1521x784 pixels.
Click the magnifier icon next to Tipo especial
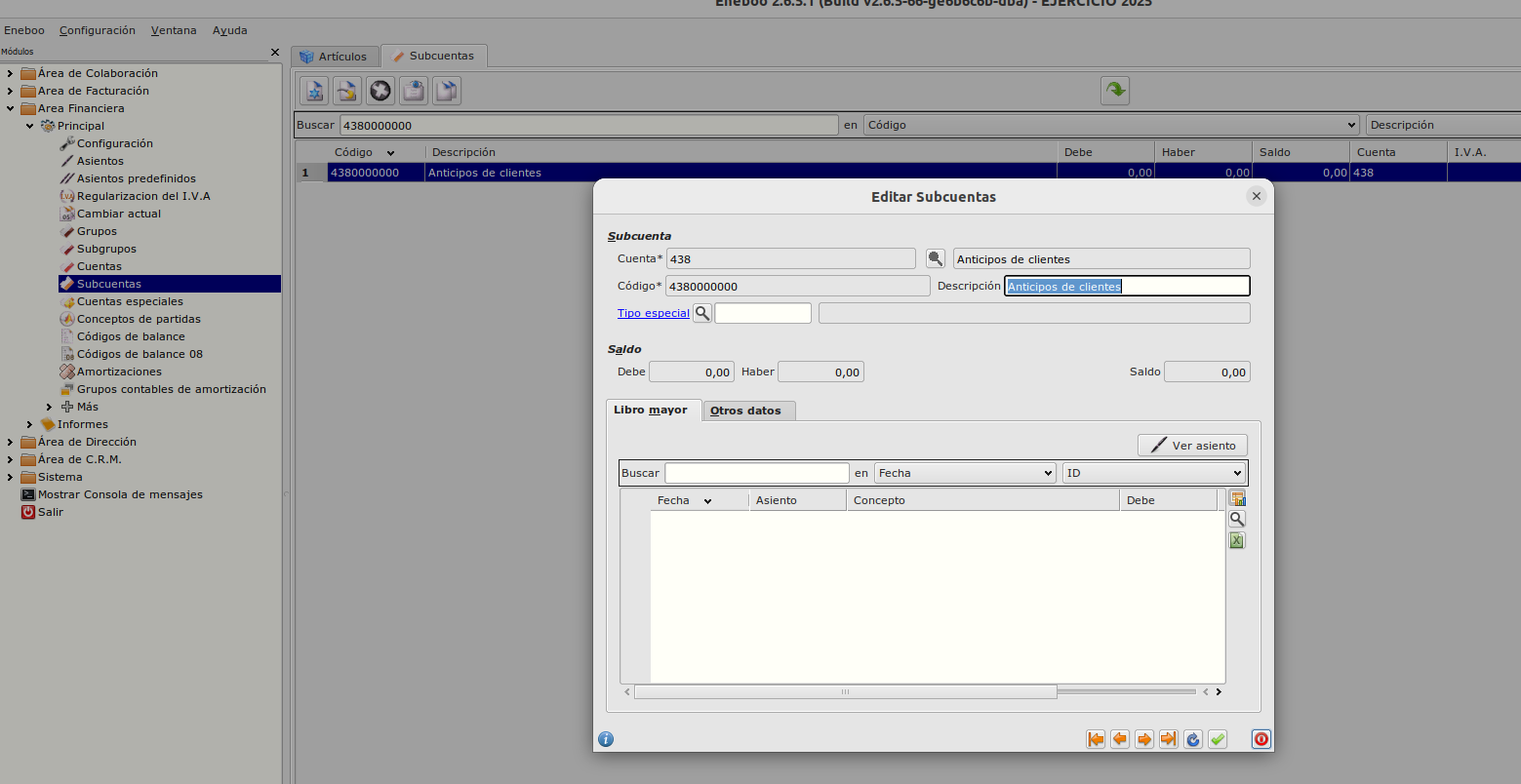pyautogui.click(x=702, y=313)
